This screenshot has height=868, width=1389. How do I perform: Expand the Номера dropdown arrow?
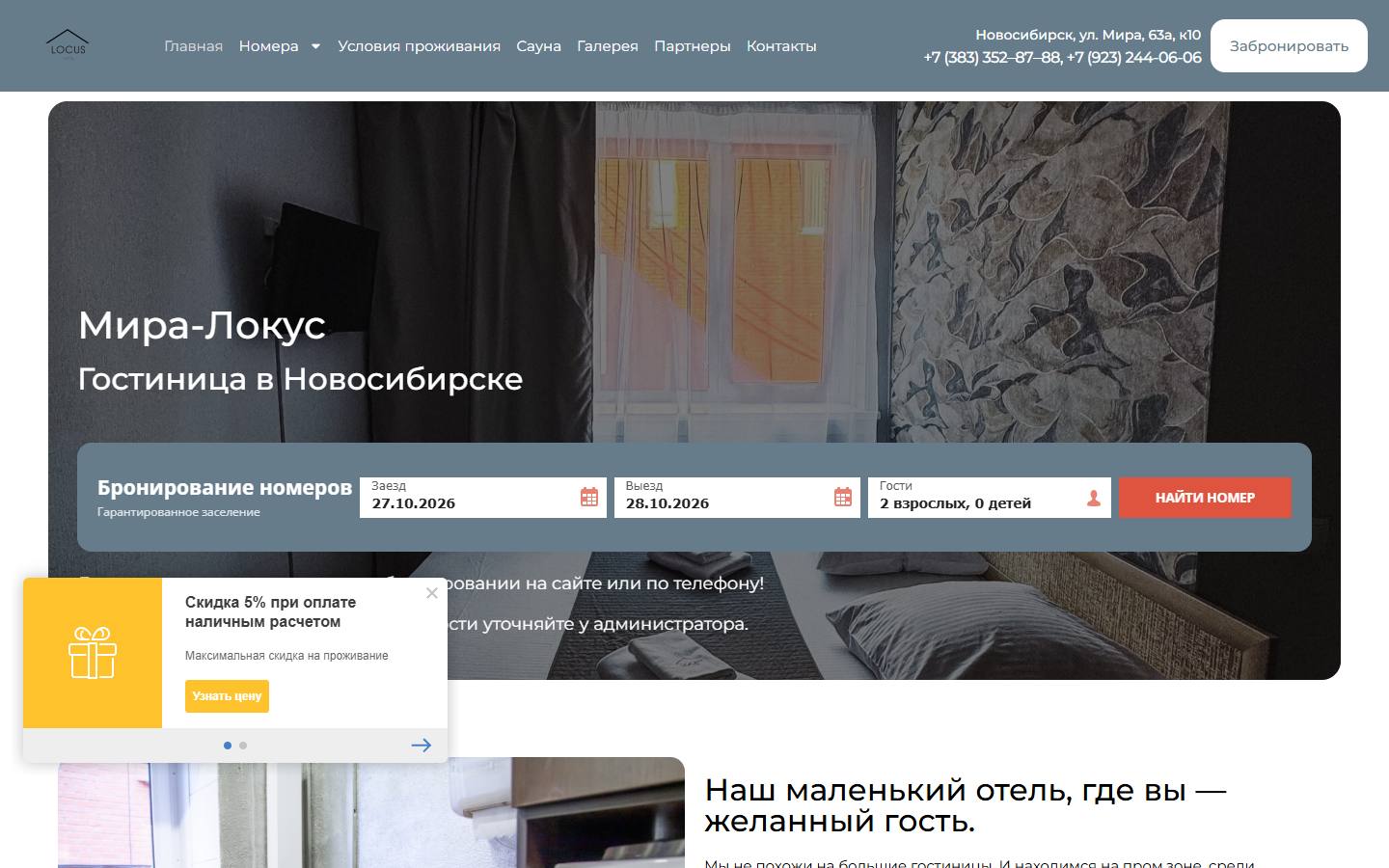[x=315, y=46]
